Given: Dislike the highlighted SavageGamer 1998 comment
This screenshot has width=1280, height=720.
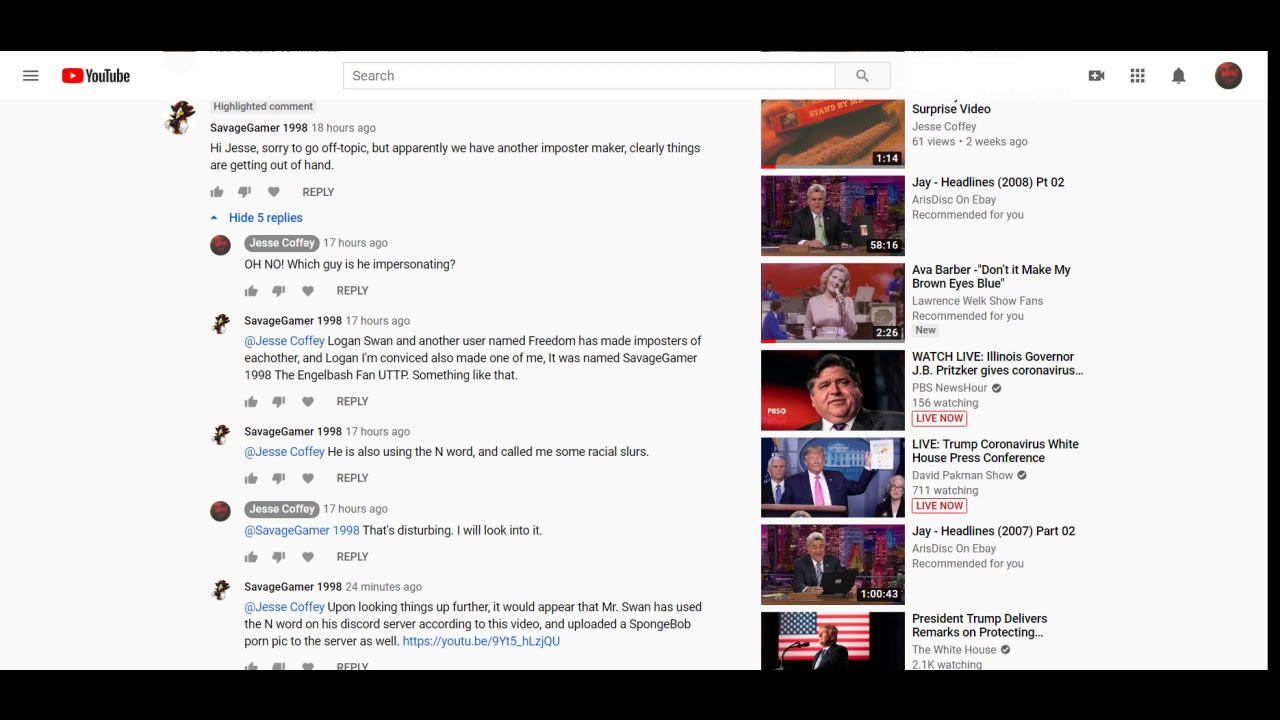Looking at the screenshot, I should [x=244, y=192].
